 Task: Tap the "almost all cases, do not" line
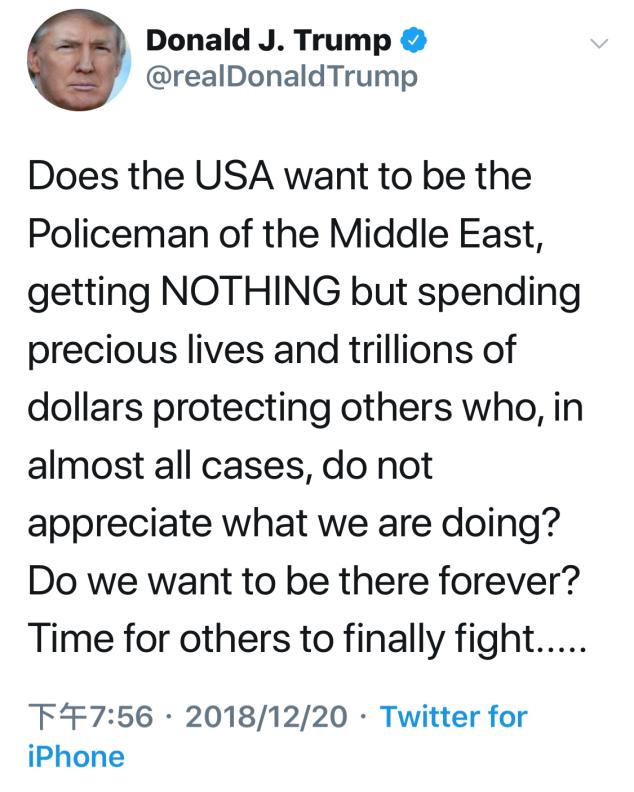click(x=230, y=466)
